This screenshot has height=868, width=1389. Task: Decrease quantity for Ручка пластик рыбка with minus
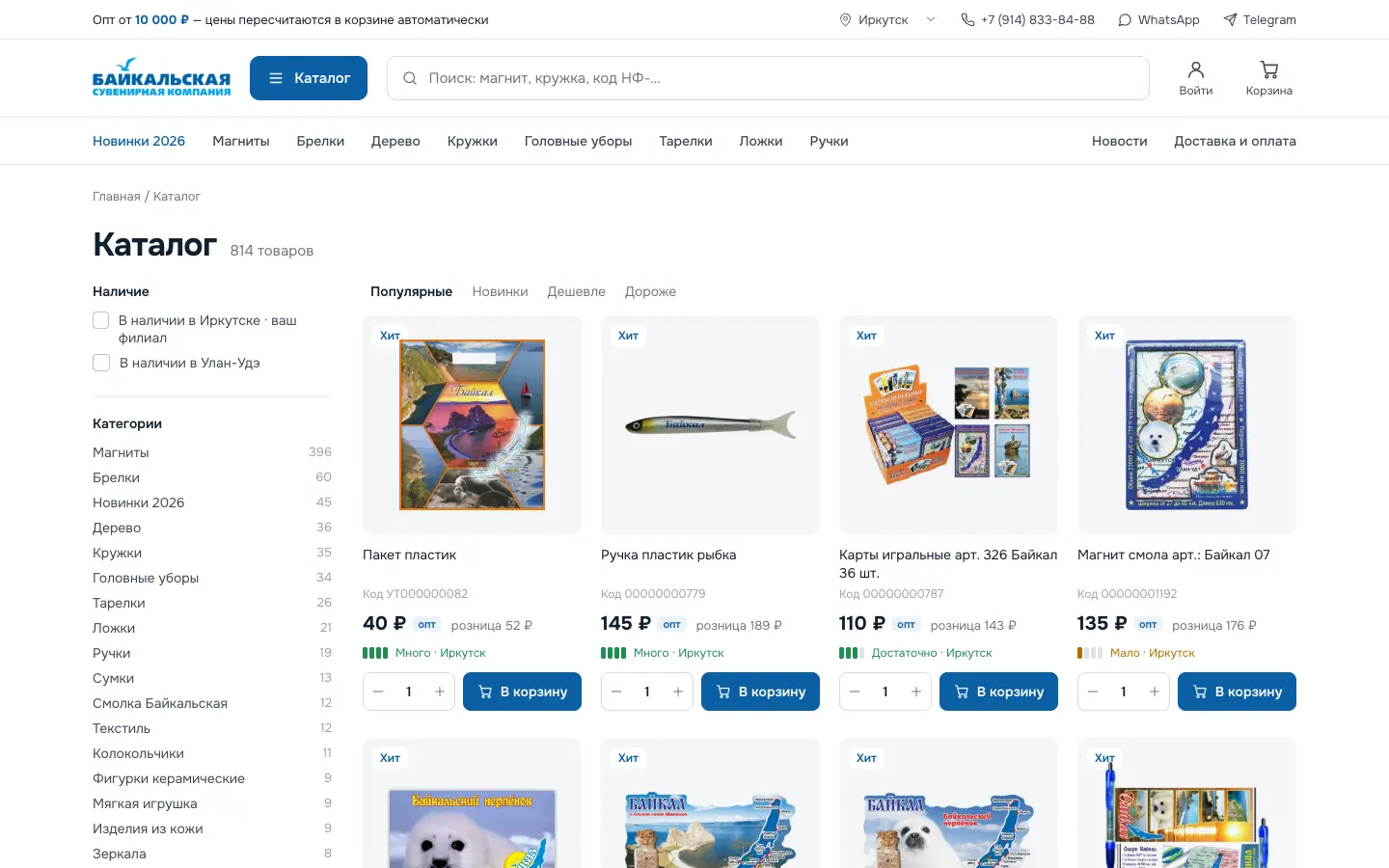616,692
